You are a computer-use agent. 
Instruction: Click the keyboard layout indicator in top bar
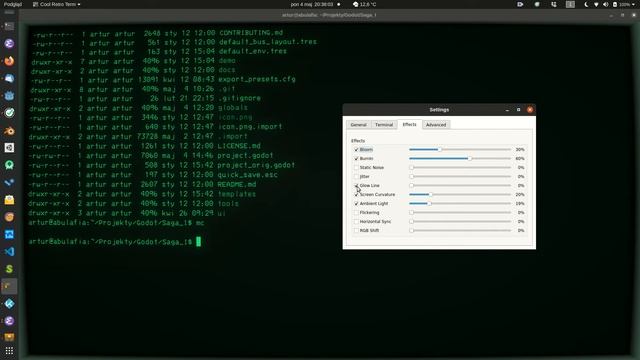click(x=570, y=4)
